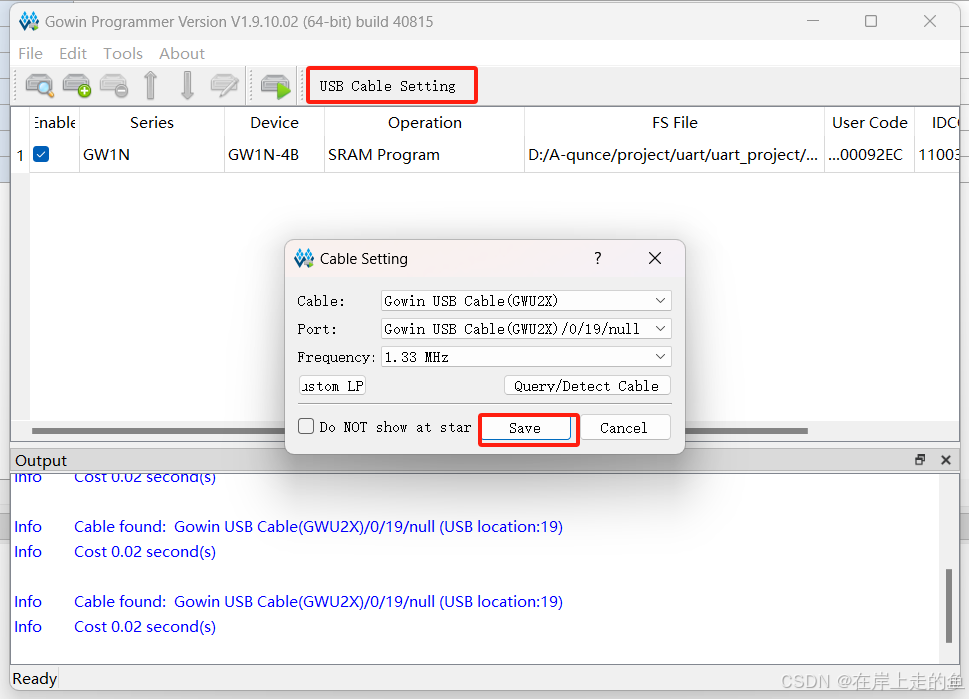Click the FS file path cell
Image resolution: width=969 pixels, height=699 pixels.
pos(674,155)
